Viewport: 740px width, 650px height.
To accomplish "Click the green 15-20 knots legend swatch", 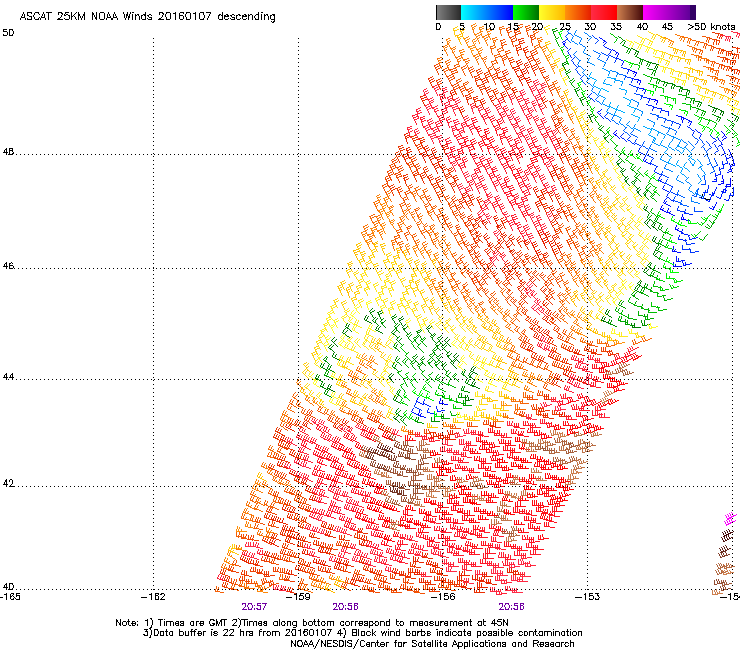I will (526, 12).
